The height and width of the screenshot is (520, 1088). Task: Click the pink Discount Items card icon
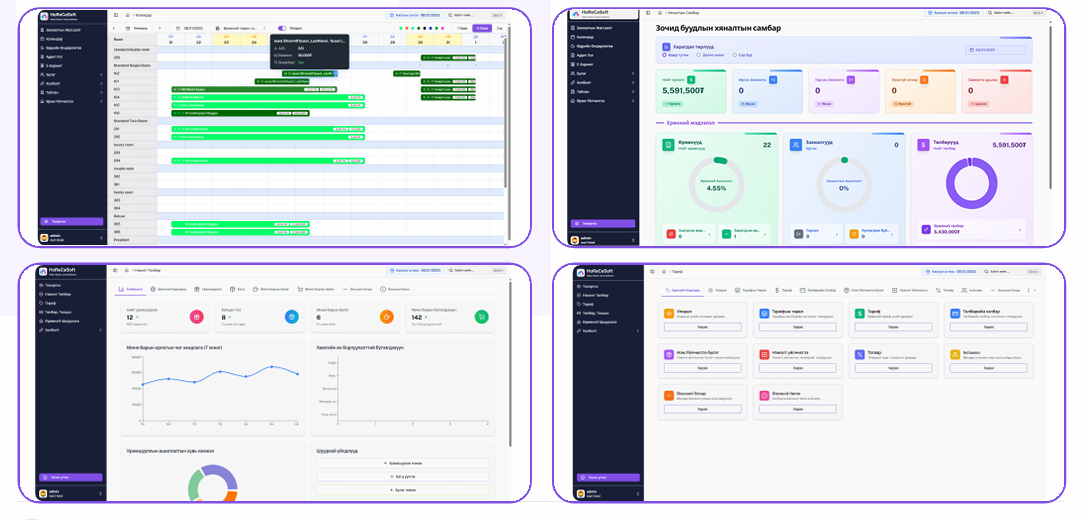coord(763,395)
